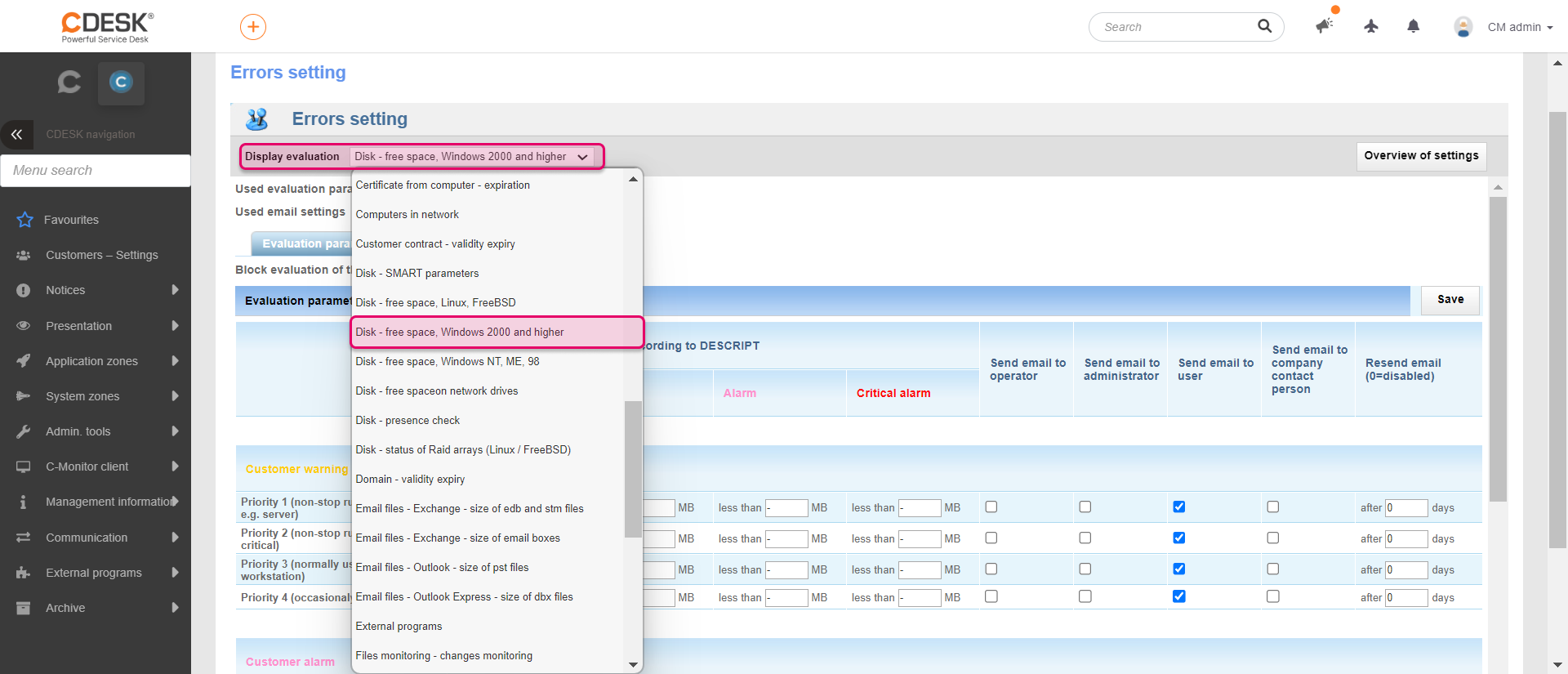The image size is (1568, 674).
Task: Click Priority 1 resend email days field
Action: pos(1406,508)
